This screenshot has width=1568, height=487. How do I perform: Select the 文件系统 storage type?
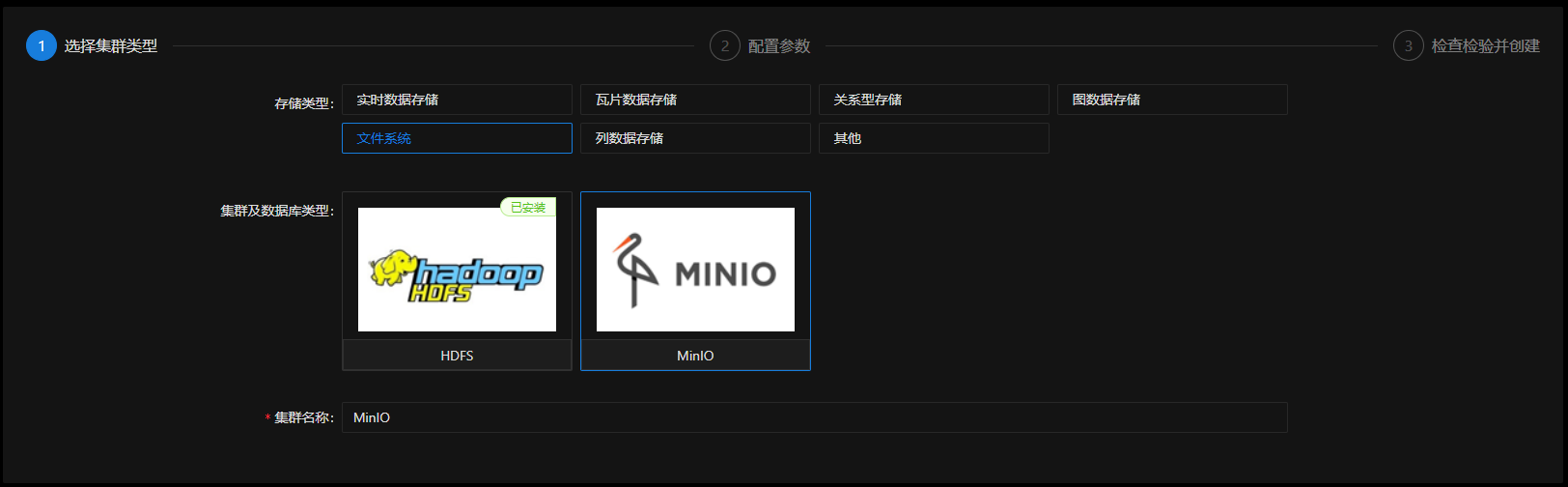[x=457, y=138]
